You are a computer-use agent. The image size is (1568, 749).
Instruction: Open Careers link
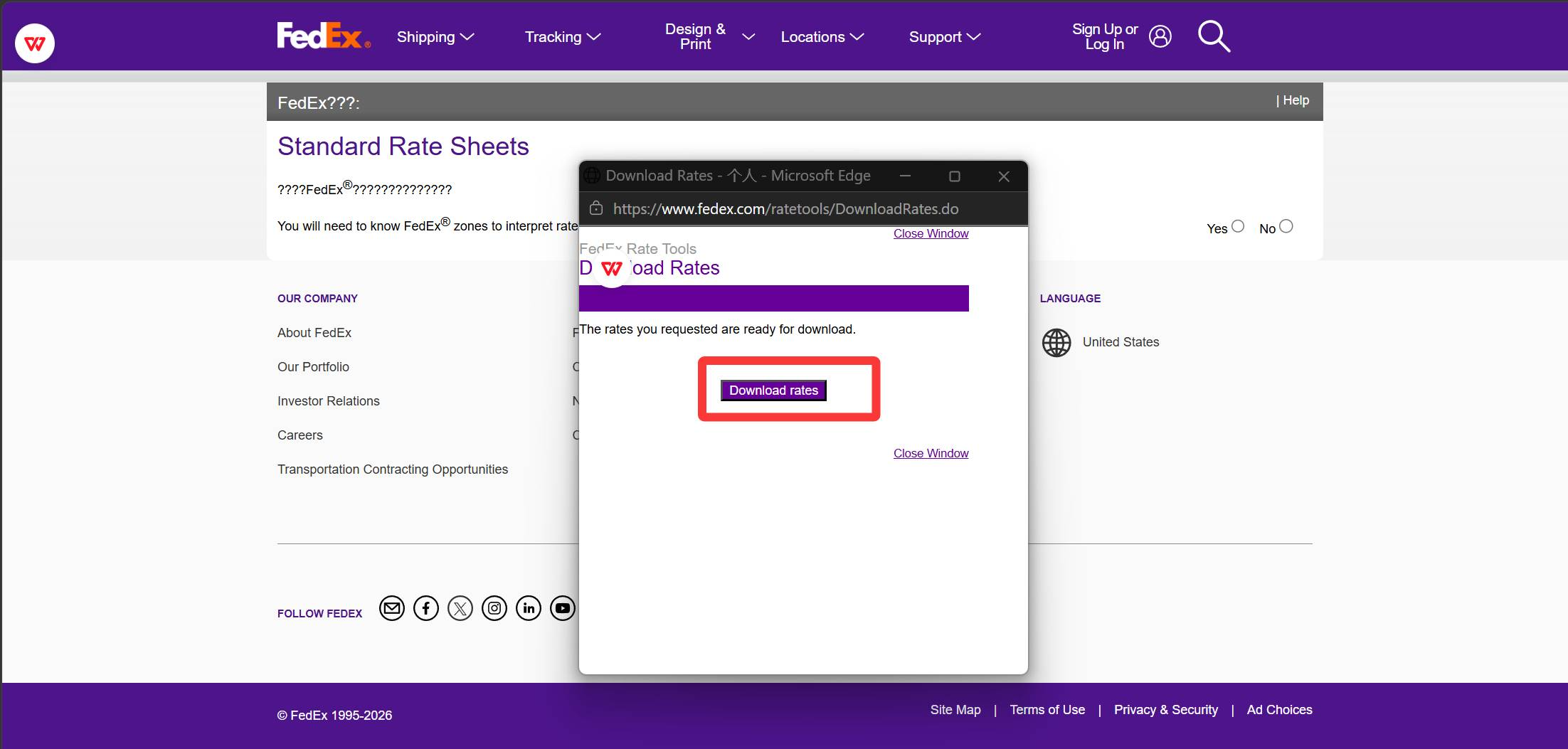(300, 435)
